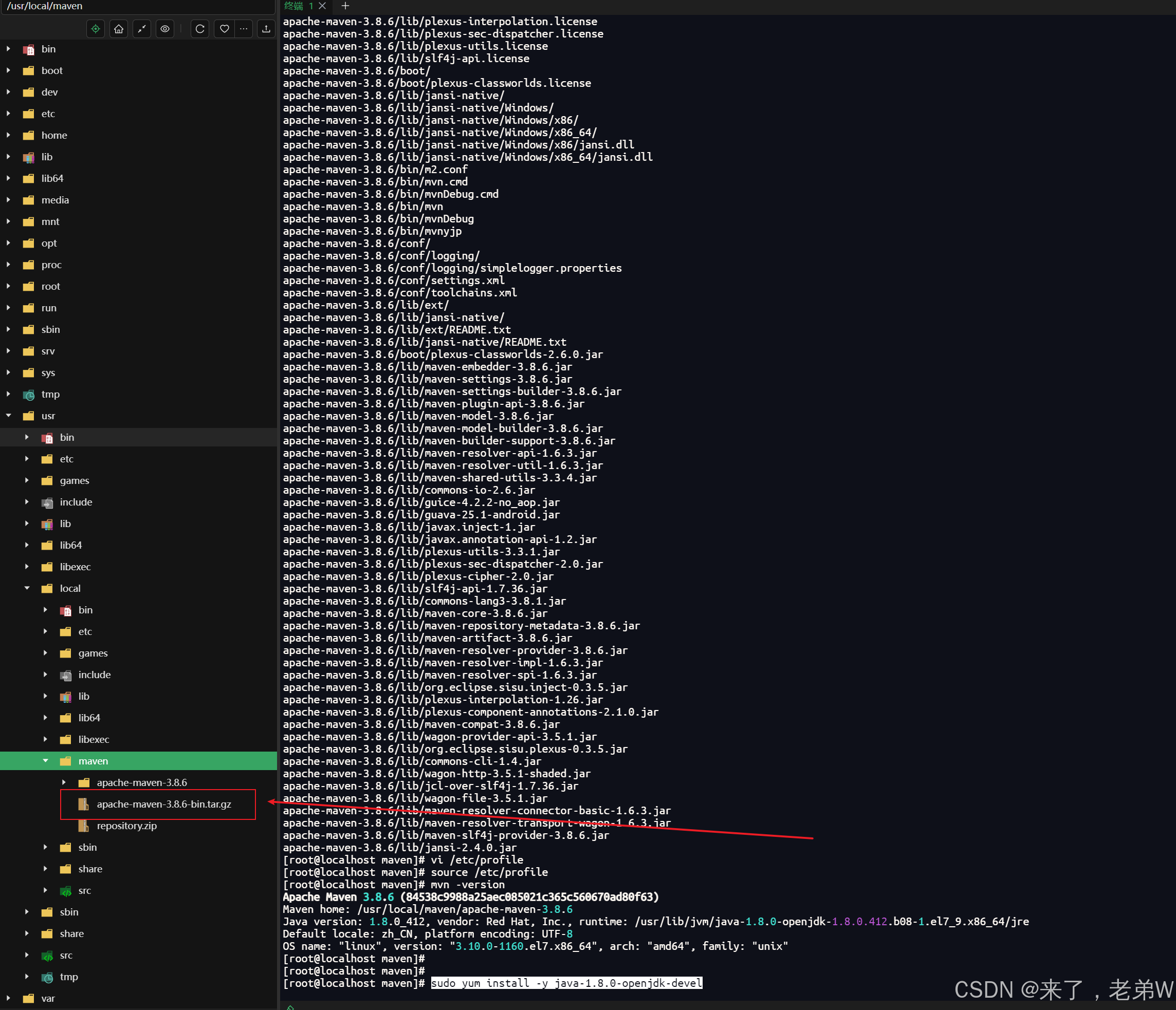The image size is (1176, 1010).
Task: Collapse the local folder
Action: point(27,588)
